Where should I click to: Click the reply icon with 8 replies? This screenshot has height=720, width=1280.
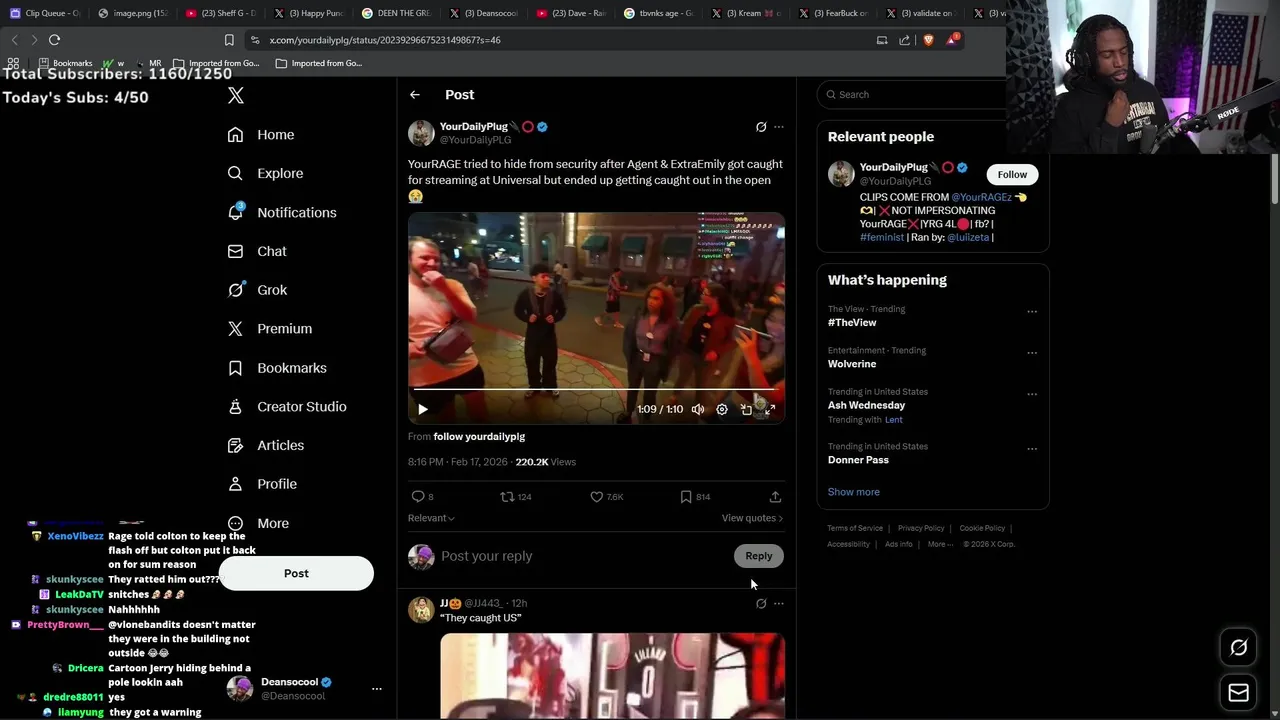[422, 497]
